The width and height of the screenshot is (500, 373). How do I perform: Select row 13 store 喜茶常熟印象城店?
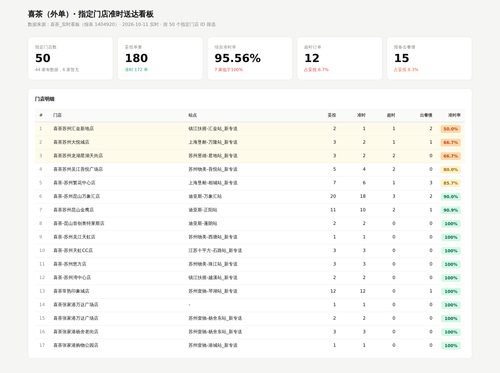pos(71,291)
